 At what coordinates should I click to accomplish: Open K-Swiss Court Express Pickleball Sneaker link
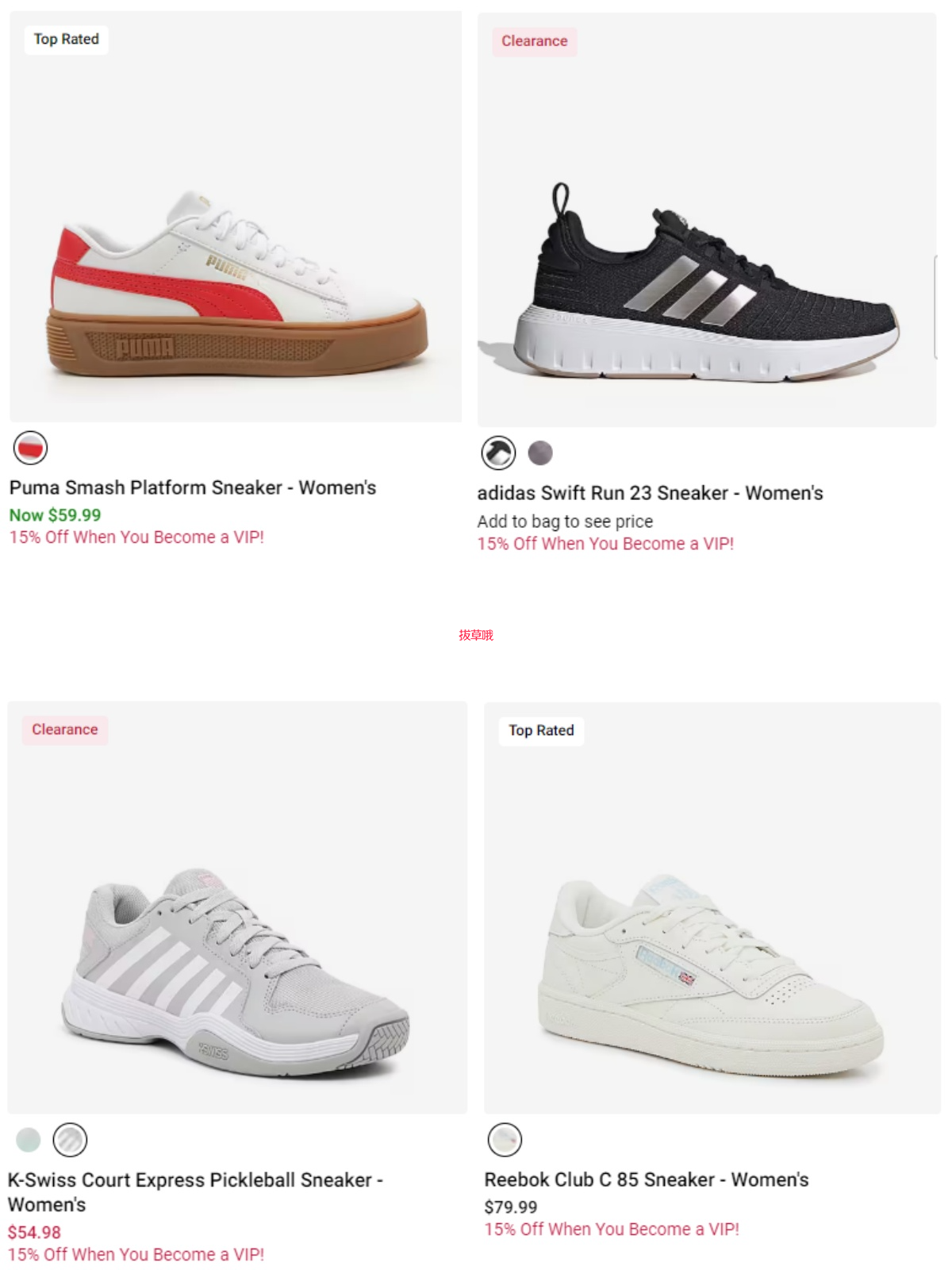pyautogui.click(x=195, y=1191)
